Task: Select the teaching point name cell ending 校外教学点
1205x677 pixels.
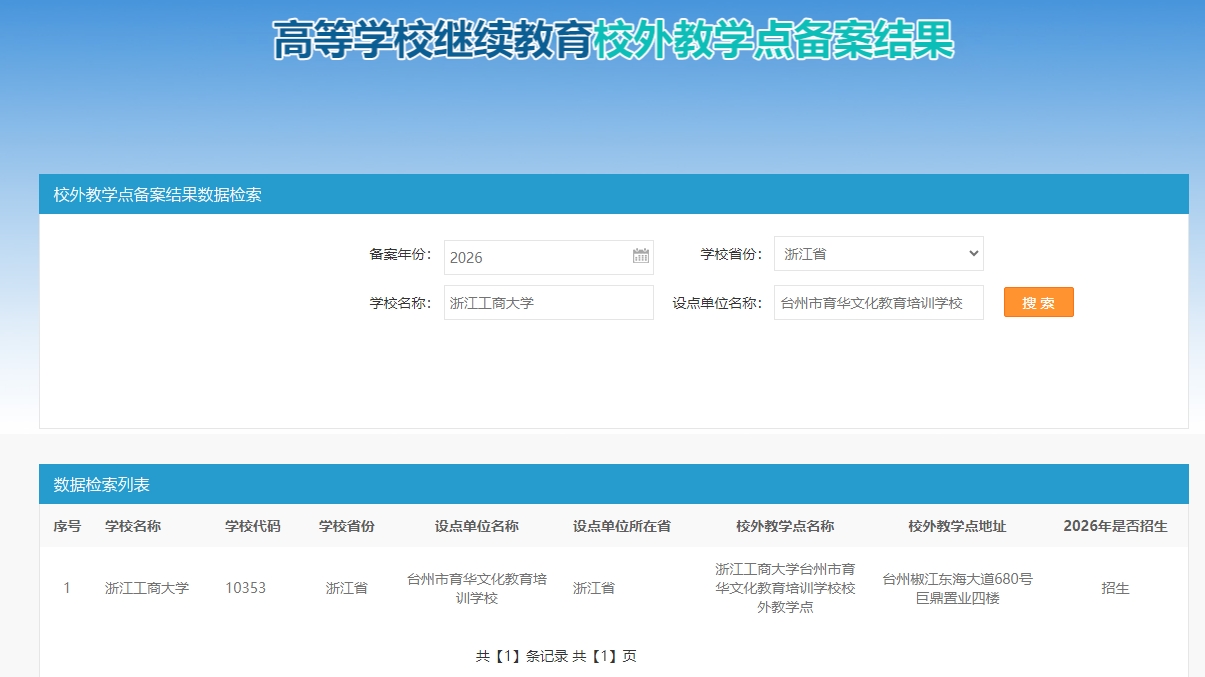Action: [x=785, y=587]
